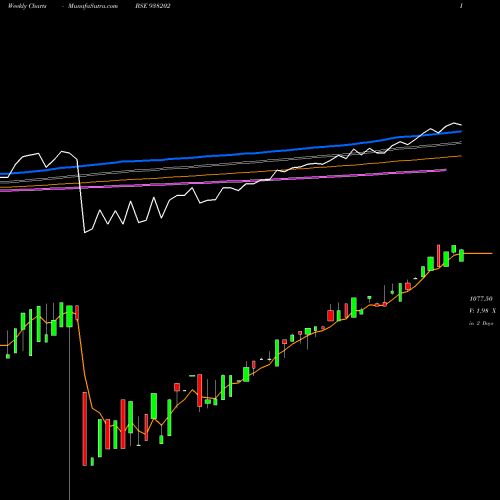
Task: Click the 'V: 1.98 X' volume text
Action: [482, 311]
